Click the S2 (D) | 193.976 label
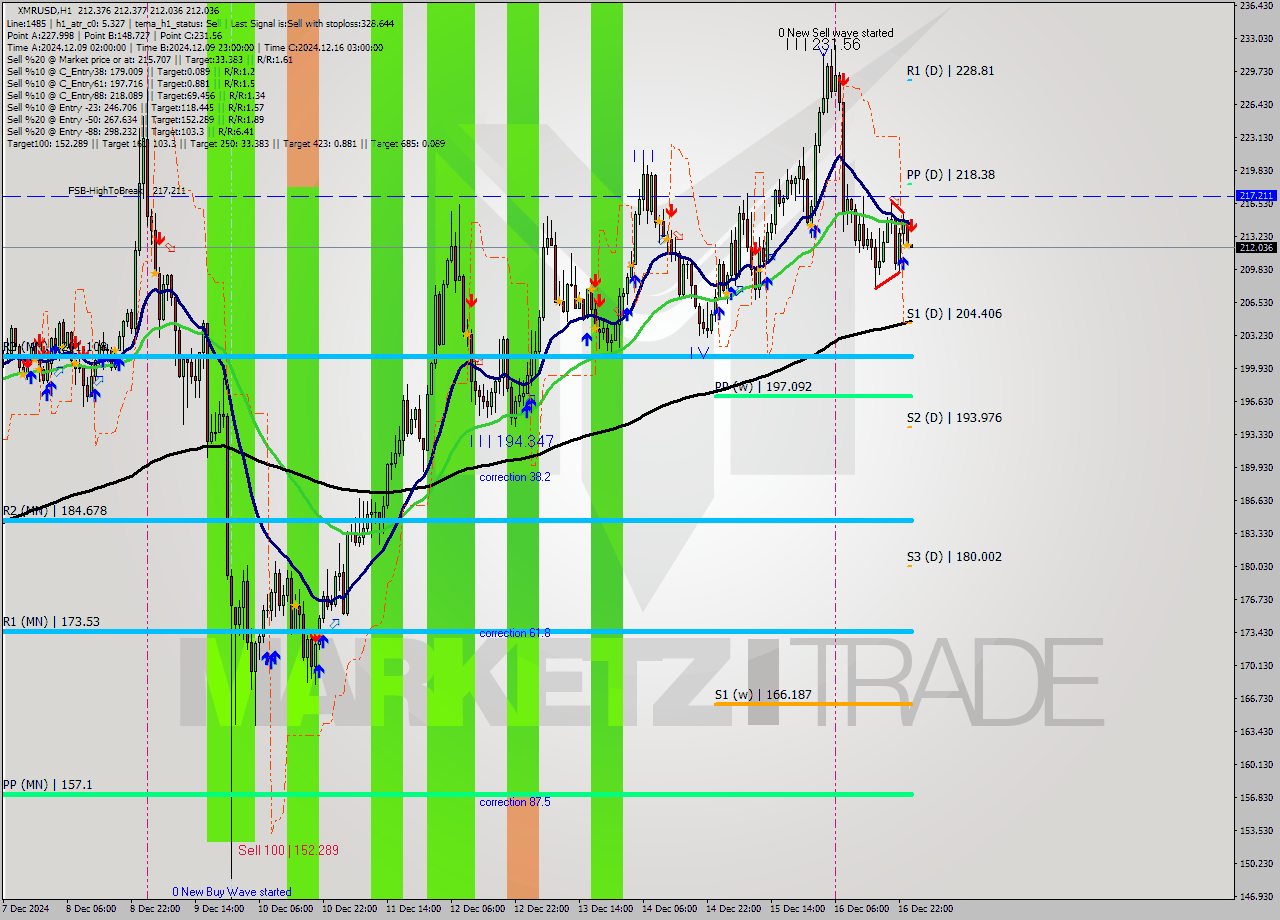The width and height of the screenshot is (1280, 920). (x=954, y=417)
